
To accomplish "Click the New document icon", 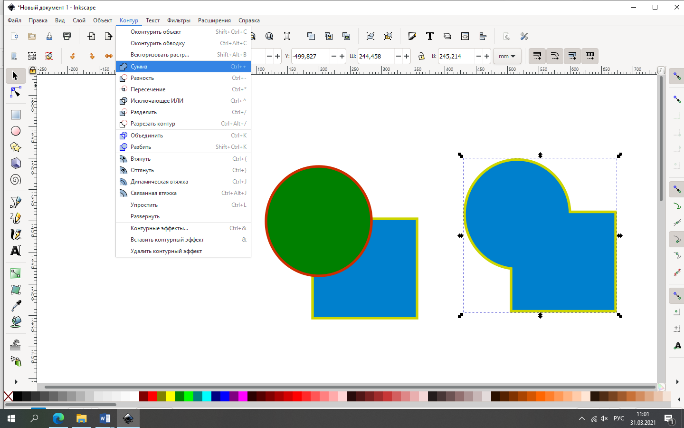I will click(x=15, y=36).
